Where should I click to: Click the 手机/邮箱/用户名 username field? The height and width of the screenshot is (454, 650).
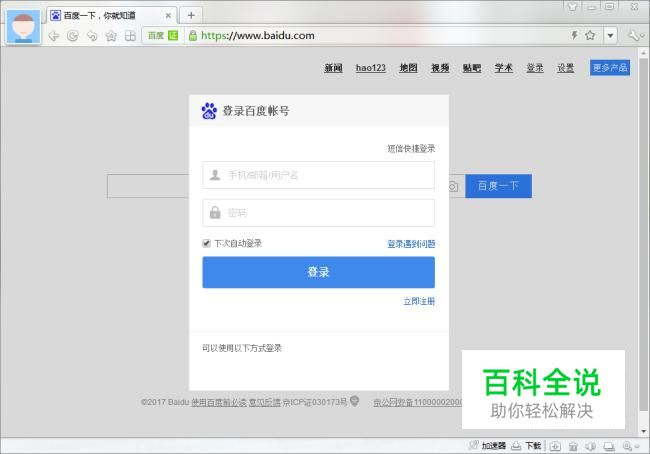318,175
